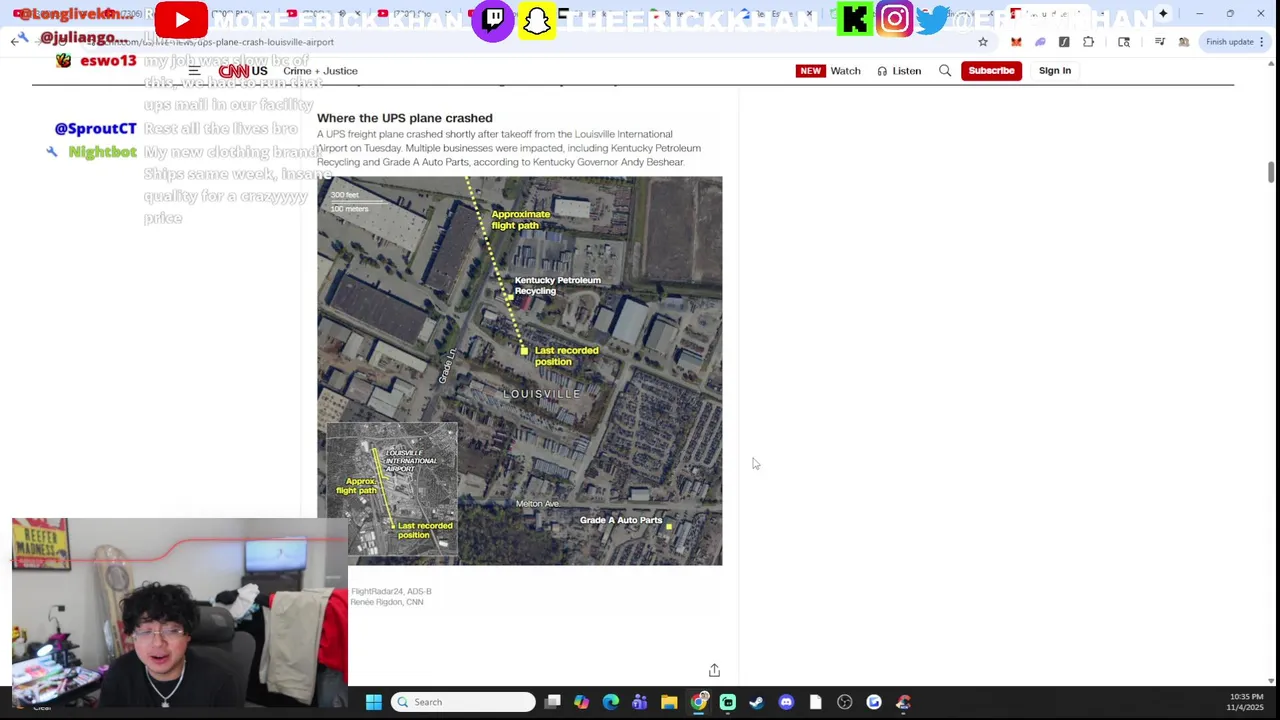This screenshot has height=720, width=1280.
Task: Open Microsoft Edge from the taskbar
Action: [x=610, y=702]
